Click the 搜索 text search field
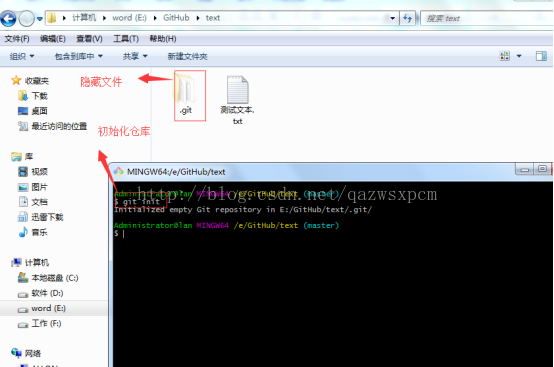 pyautogui.click(x=487, y=18)
